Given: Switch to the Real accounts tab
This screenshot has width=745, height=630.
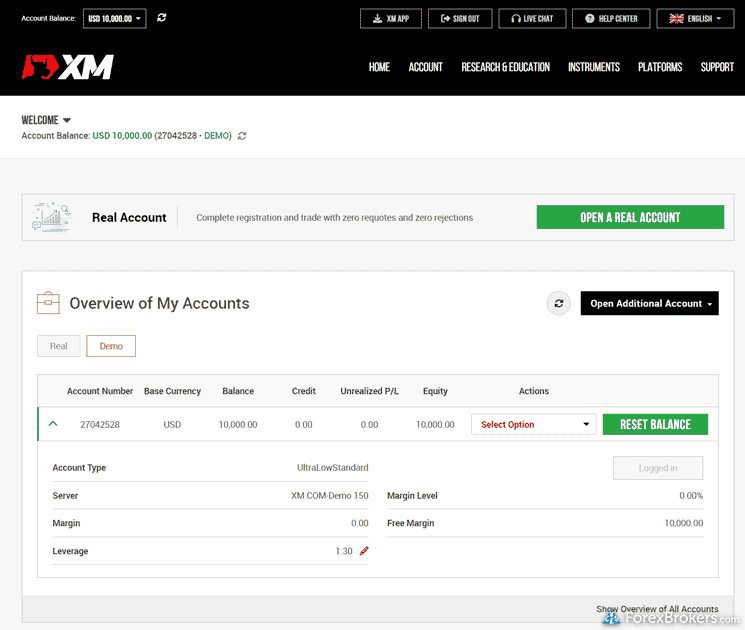Looking at the screenshot, I should tap(59, 346).
